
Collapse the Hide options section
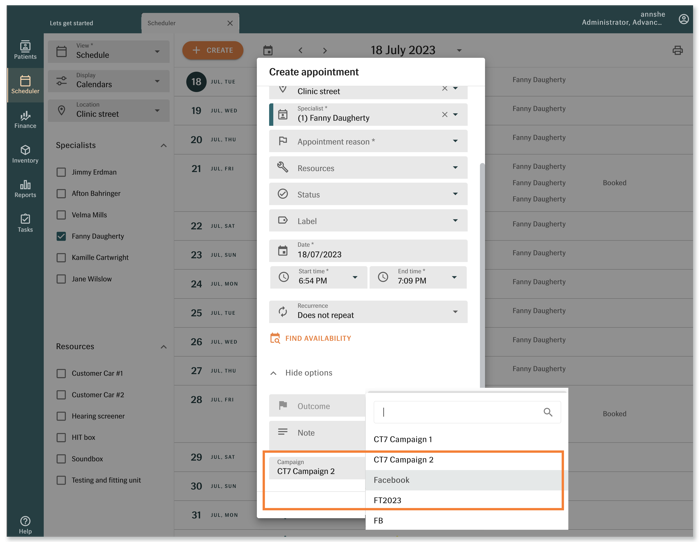[302, 373]
